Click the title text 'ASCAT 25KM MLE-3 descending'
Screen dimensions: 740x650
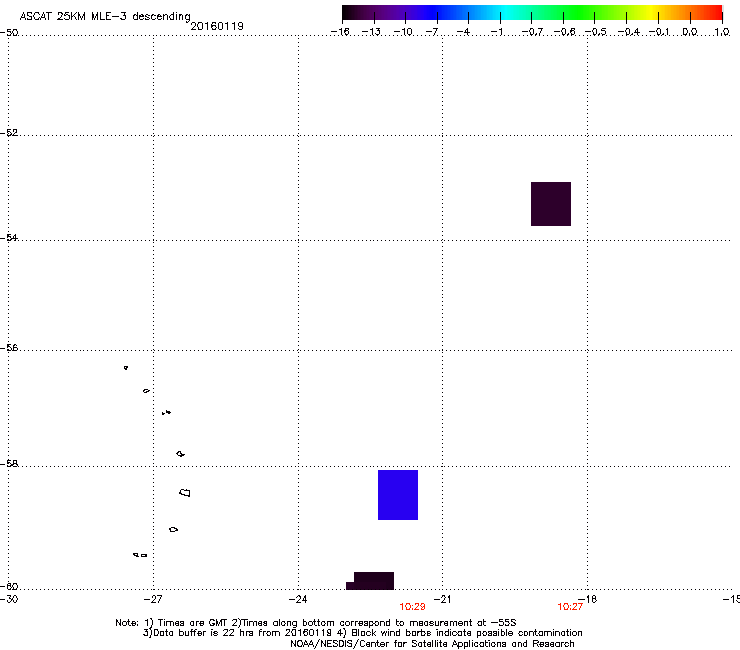coord(105,16)
